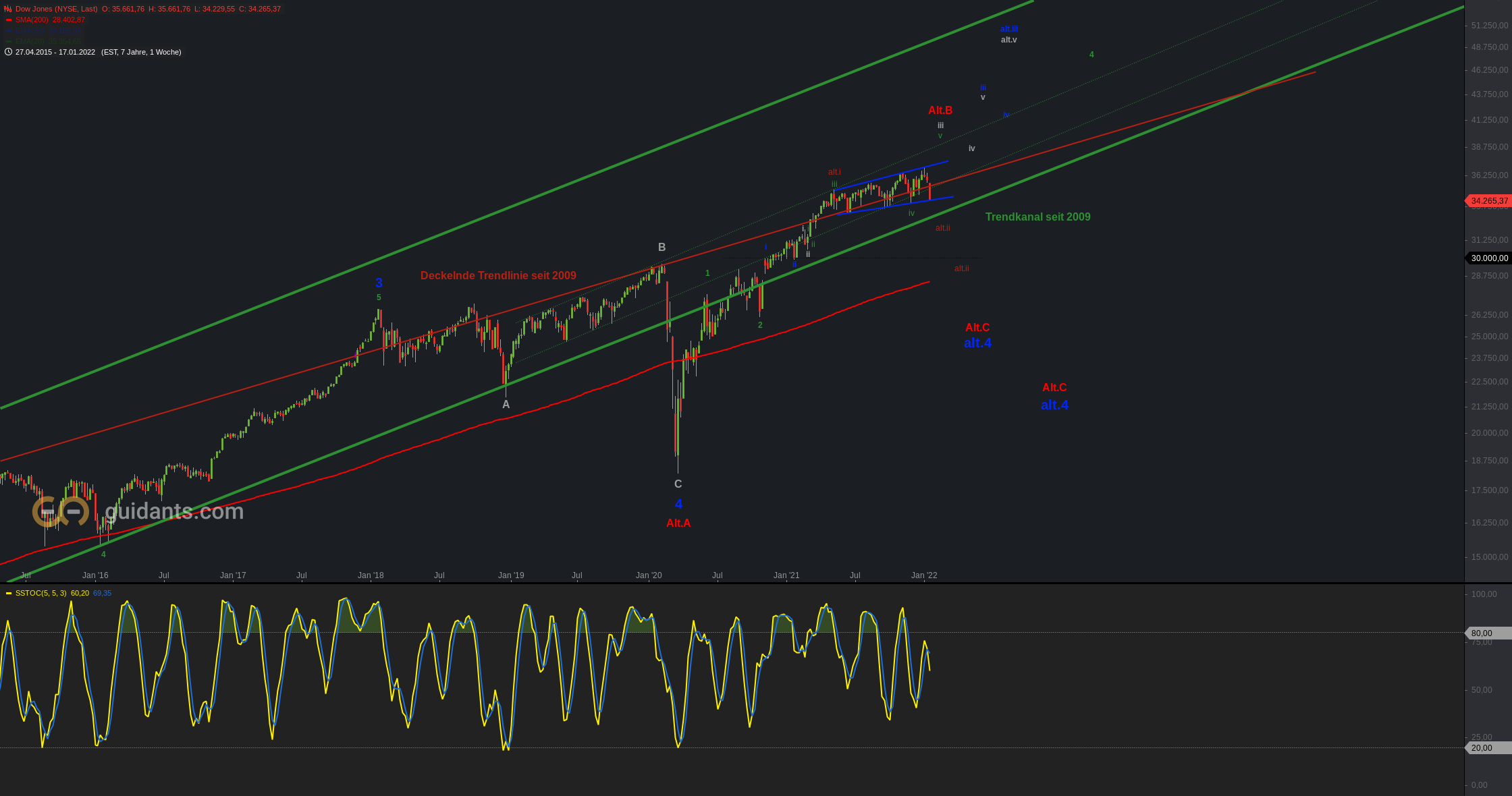This screenshot has height=796, width=1512.
Task: Click the blue alt.iii label at top
Action: pyautogui.click(x=1009, y=29)
